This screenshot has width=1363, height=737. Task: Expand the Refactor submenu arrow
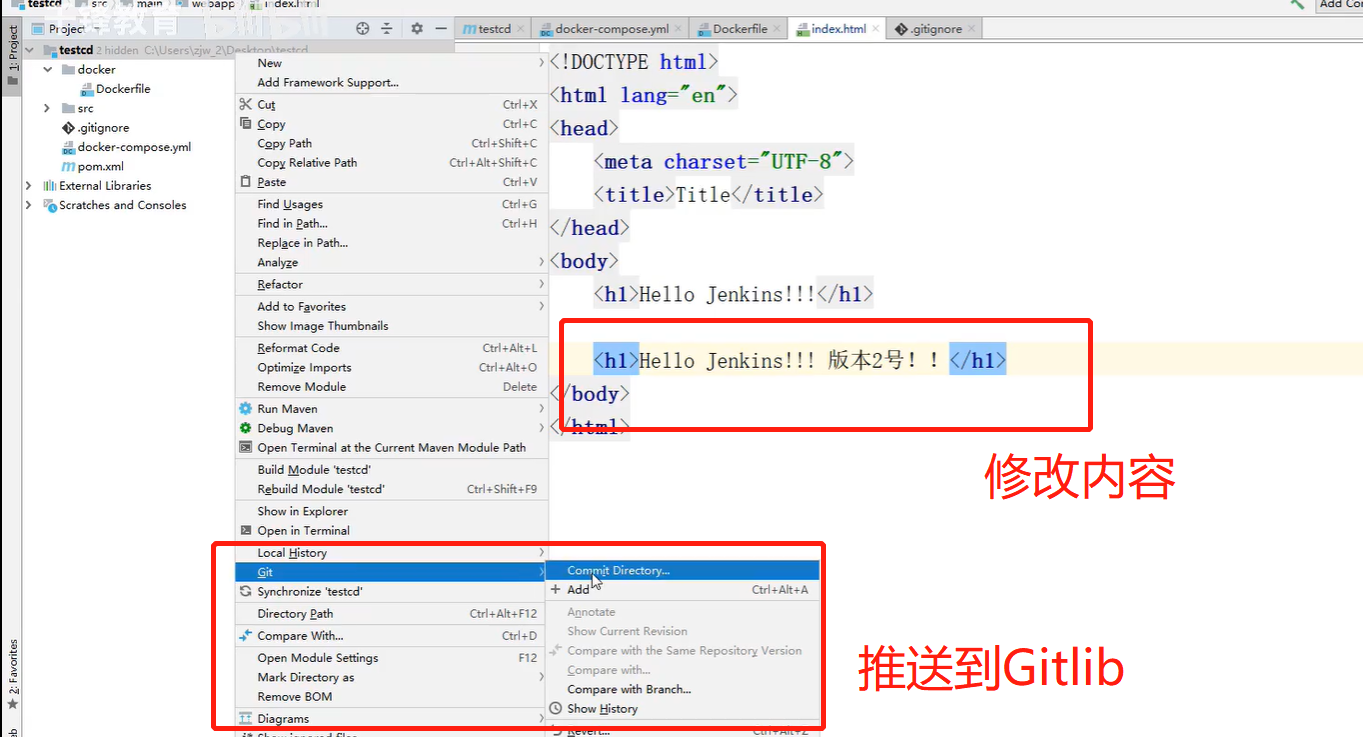click(541, 285)
